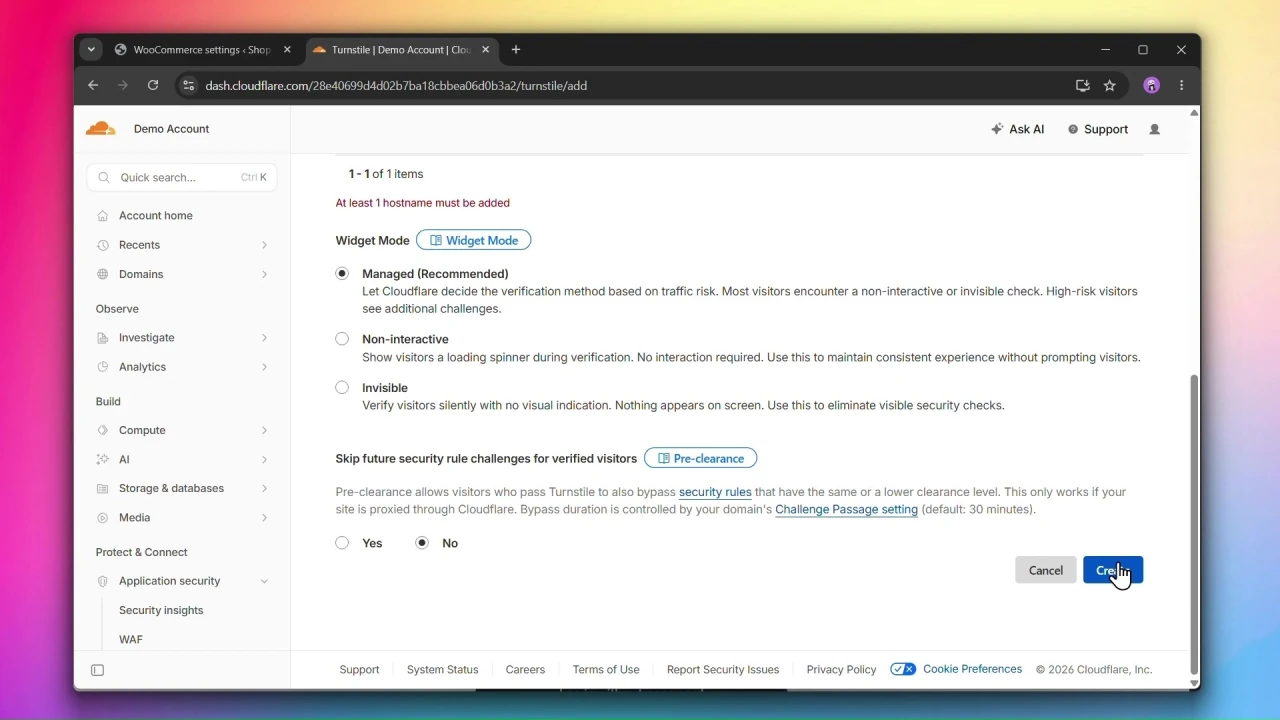The image size is (1280, 720).
Task: Click the Ask AI sparkle icon
Action: tap(997, 129)
